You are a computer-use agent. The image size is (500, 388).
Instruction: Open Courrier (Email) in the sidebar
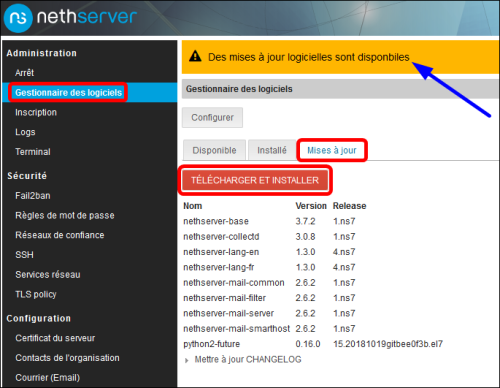click(48, 378)
